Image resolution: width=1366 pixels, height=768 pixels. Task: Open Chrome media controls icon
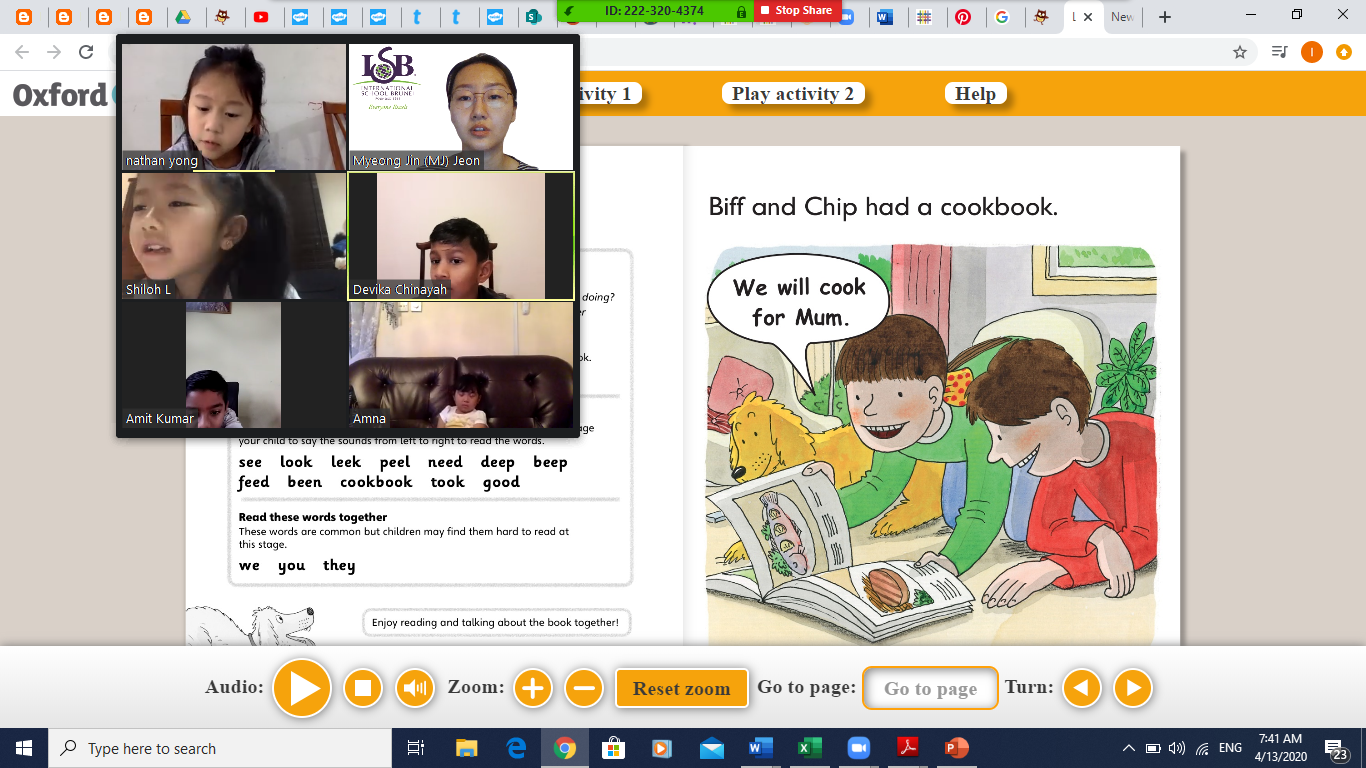coord(1279,52)
